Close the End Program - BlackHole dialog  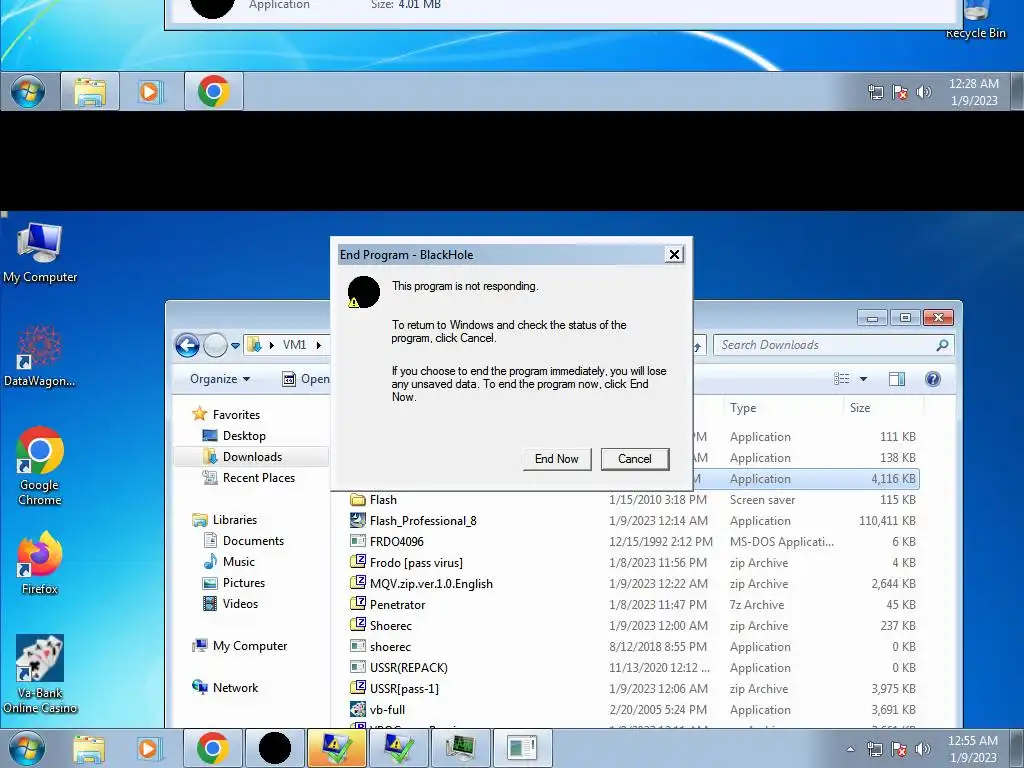tap(674, 255)
